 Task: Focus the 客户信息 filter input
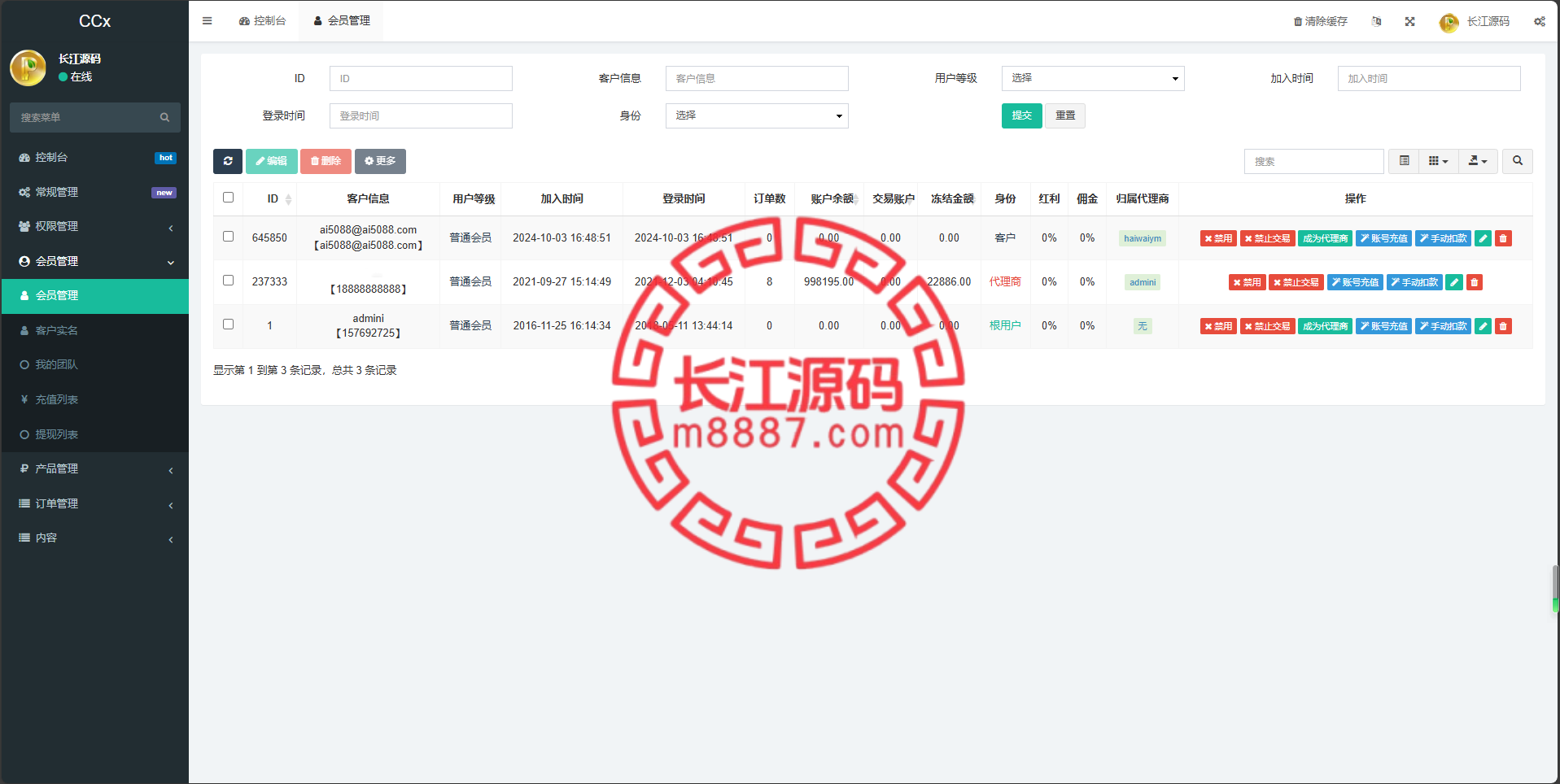[x=757, y=79]
